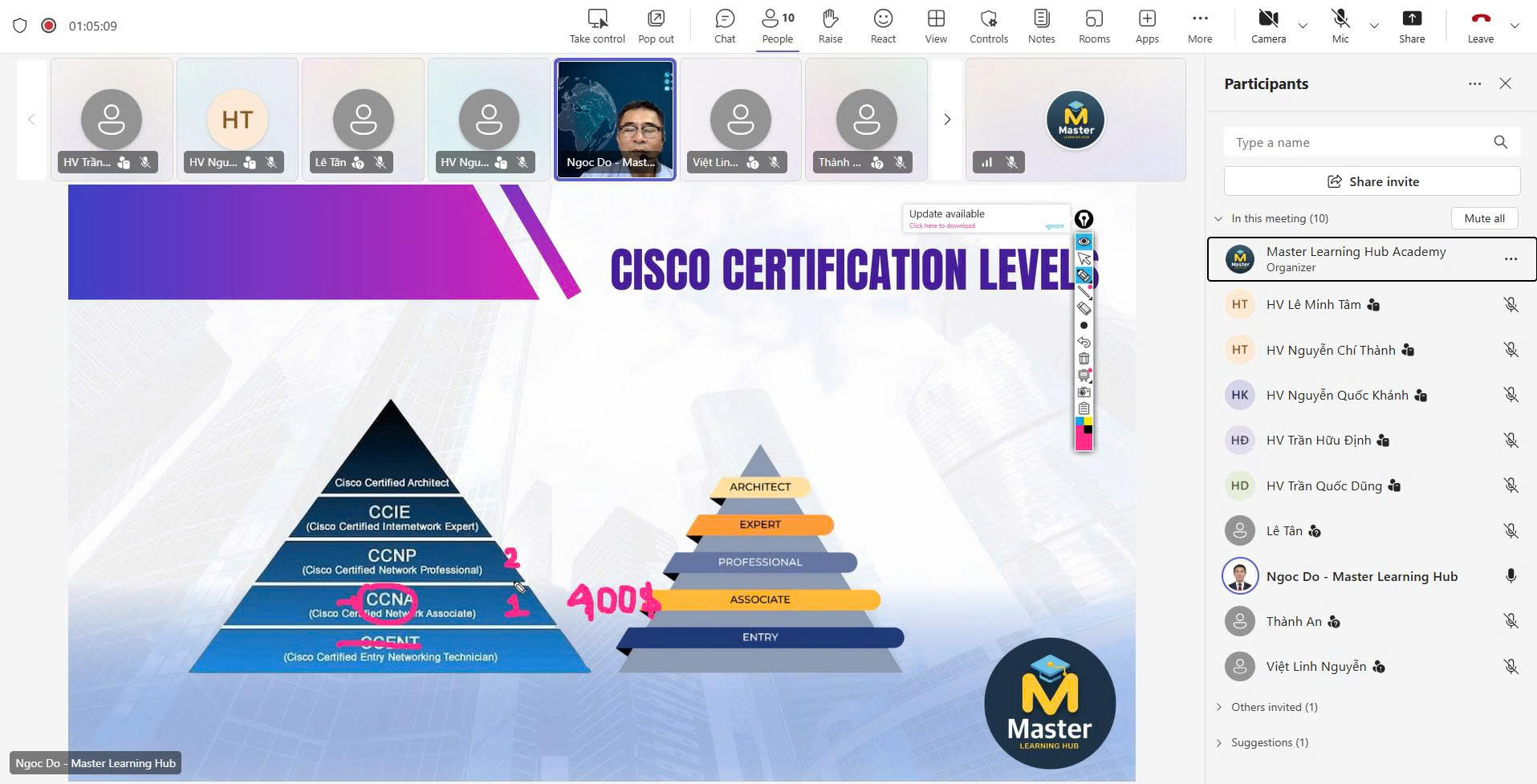This screenshot has width=1537, height=784.
Task: Toggle mute for HV Lê Minh Tâm
Action: 1510,305
